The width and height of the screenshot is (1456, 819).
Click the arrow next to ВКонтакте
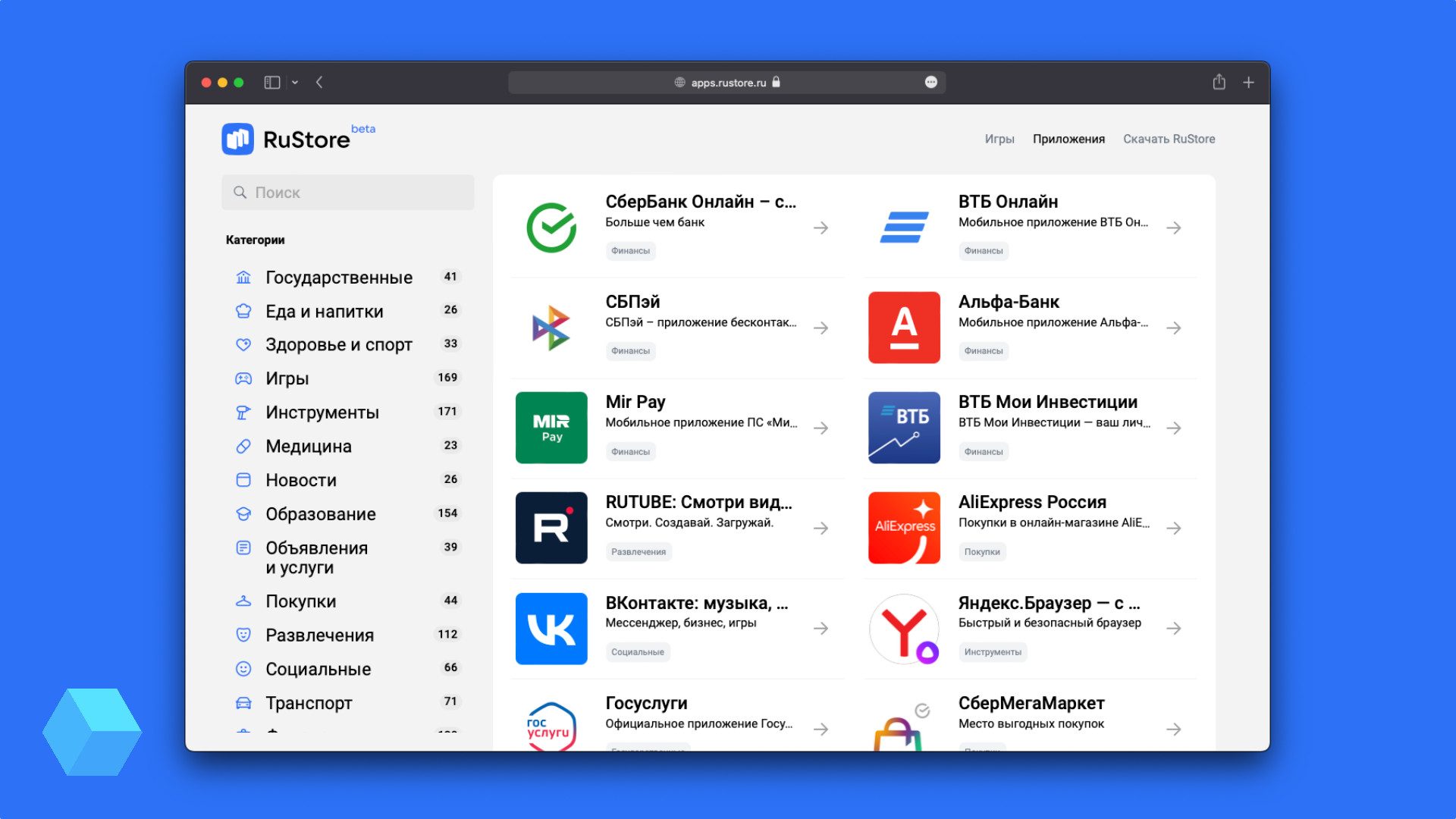(x=821, y=629)
